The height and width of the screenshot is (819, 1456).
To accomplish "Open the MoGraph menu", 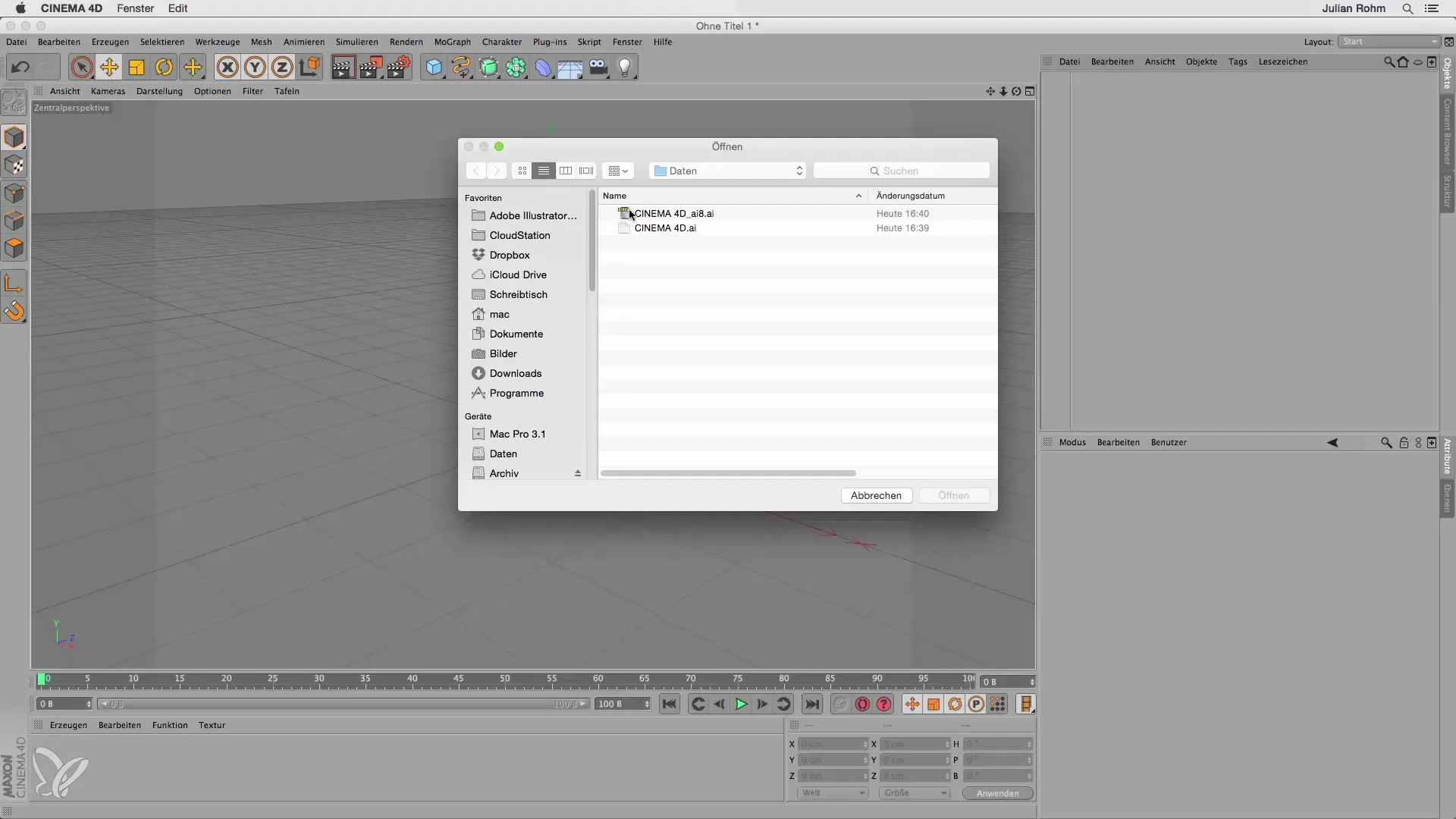I will [453, 42].
